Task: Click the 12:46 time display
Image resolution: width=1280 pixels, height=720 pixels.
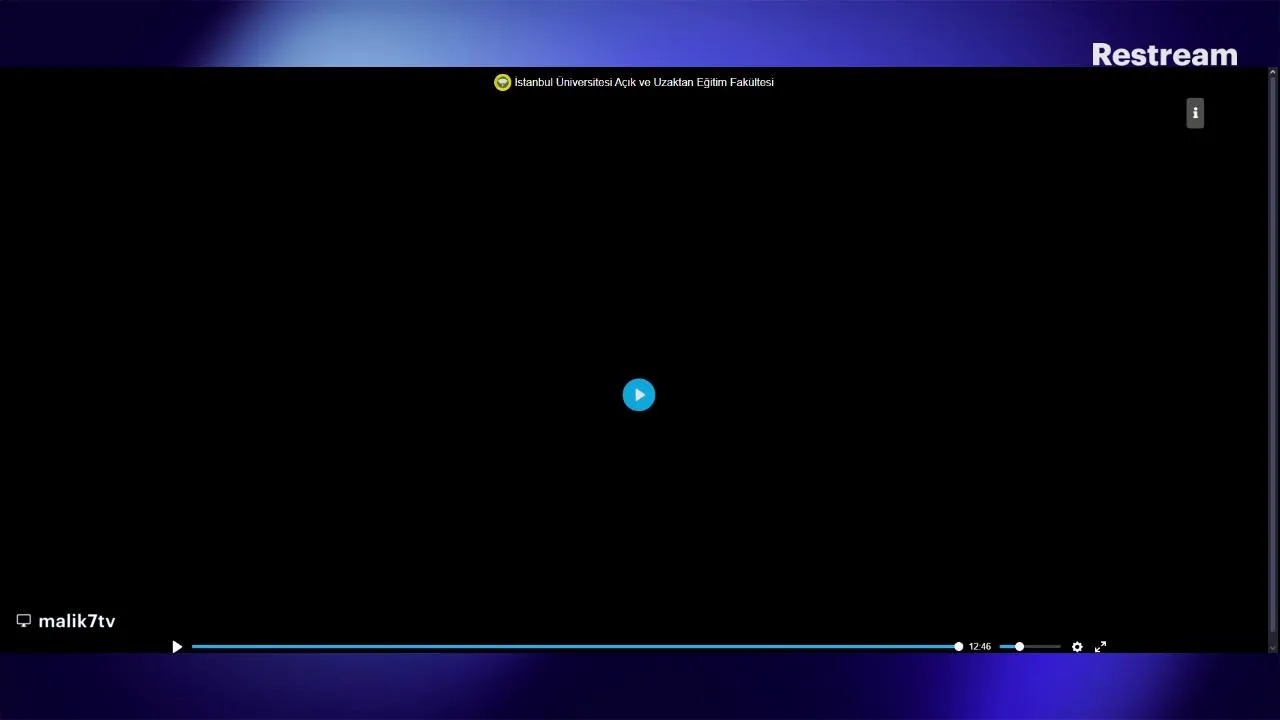Action: click(x=980, y=647)
